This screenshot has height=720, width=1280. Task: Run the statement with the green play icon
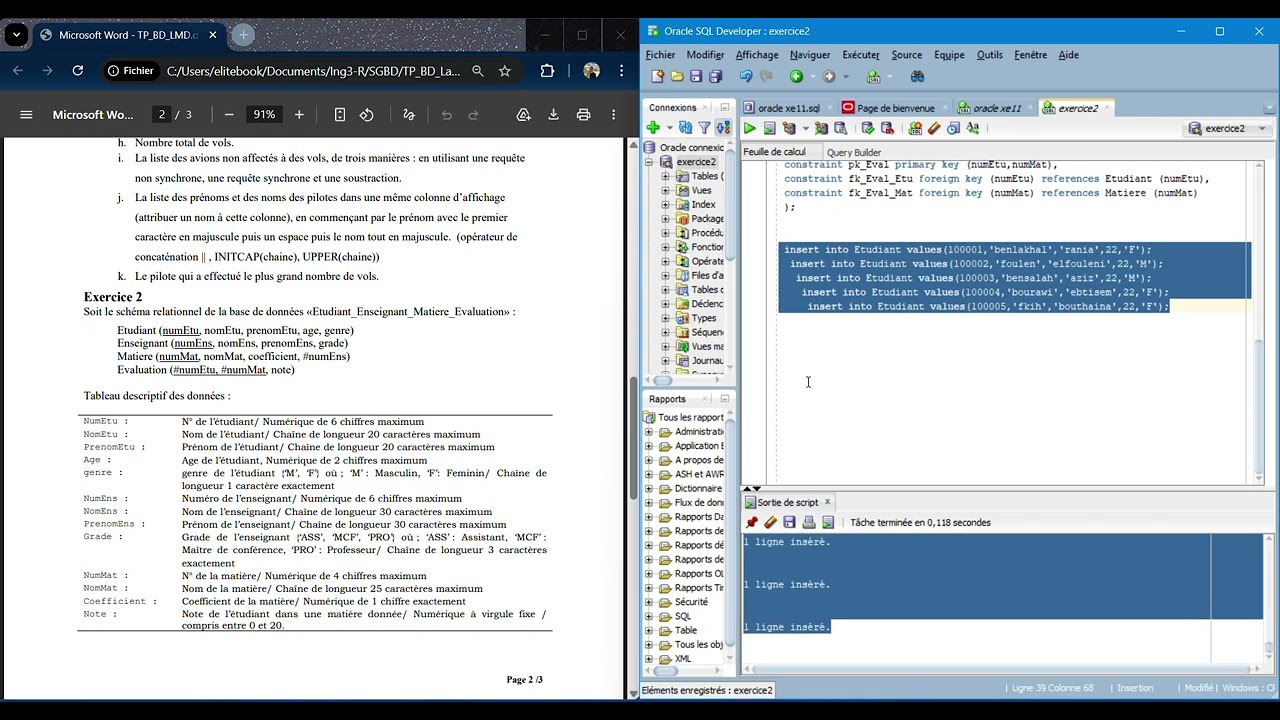click(749, 128)
